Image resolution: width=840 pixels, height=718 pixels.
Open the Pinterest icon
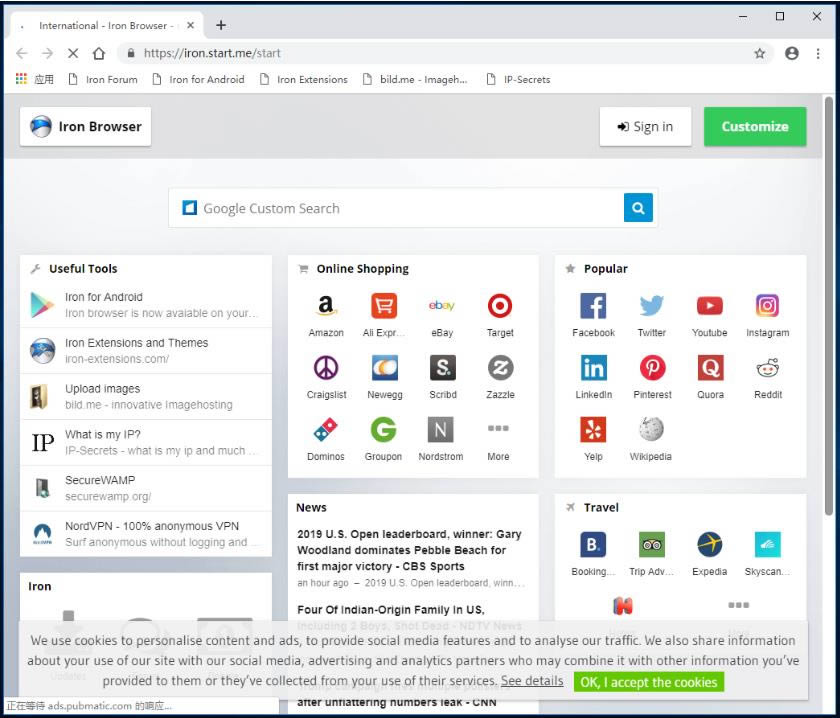click(652, 368)
